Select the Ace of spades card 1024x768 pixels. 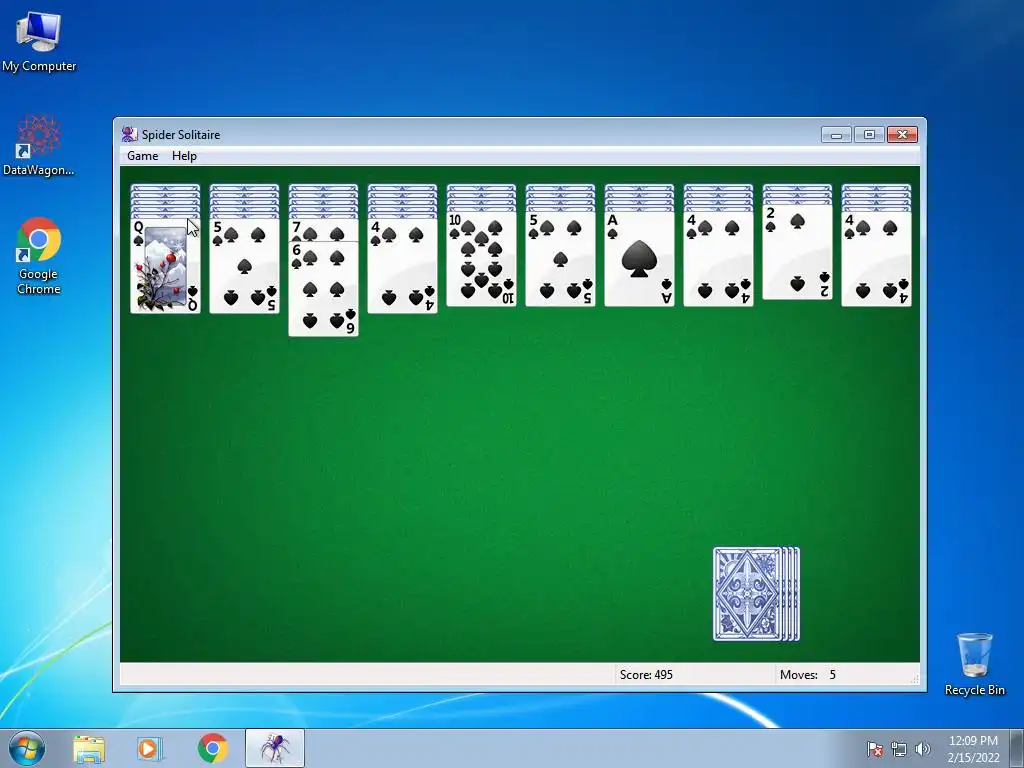(x=639, y=259)
